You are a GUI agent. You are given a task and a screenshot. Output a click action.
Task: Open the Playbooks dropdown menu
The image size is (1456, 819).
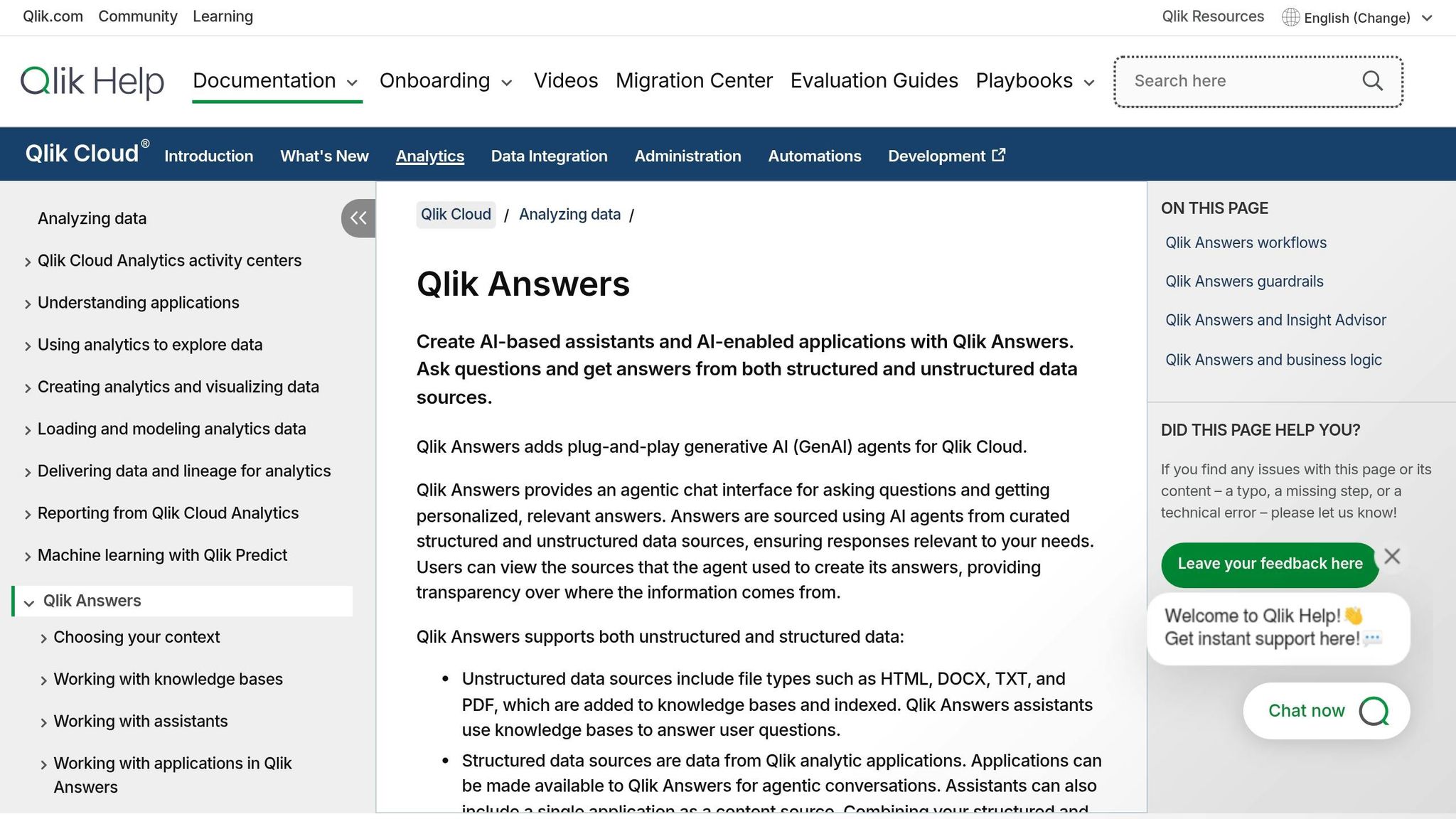(1035, 81)
